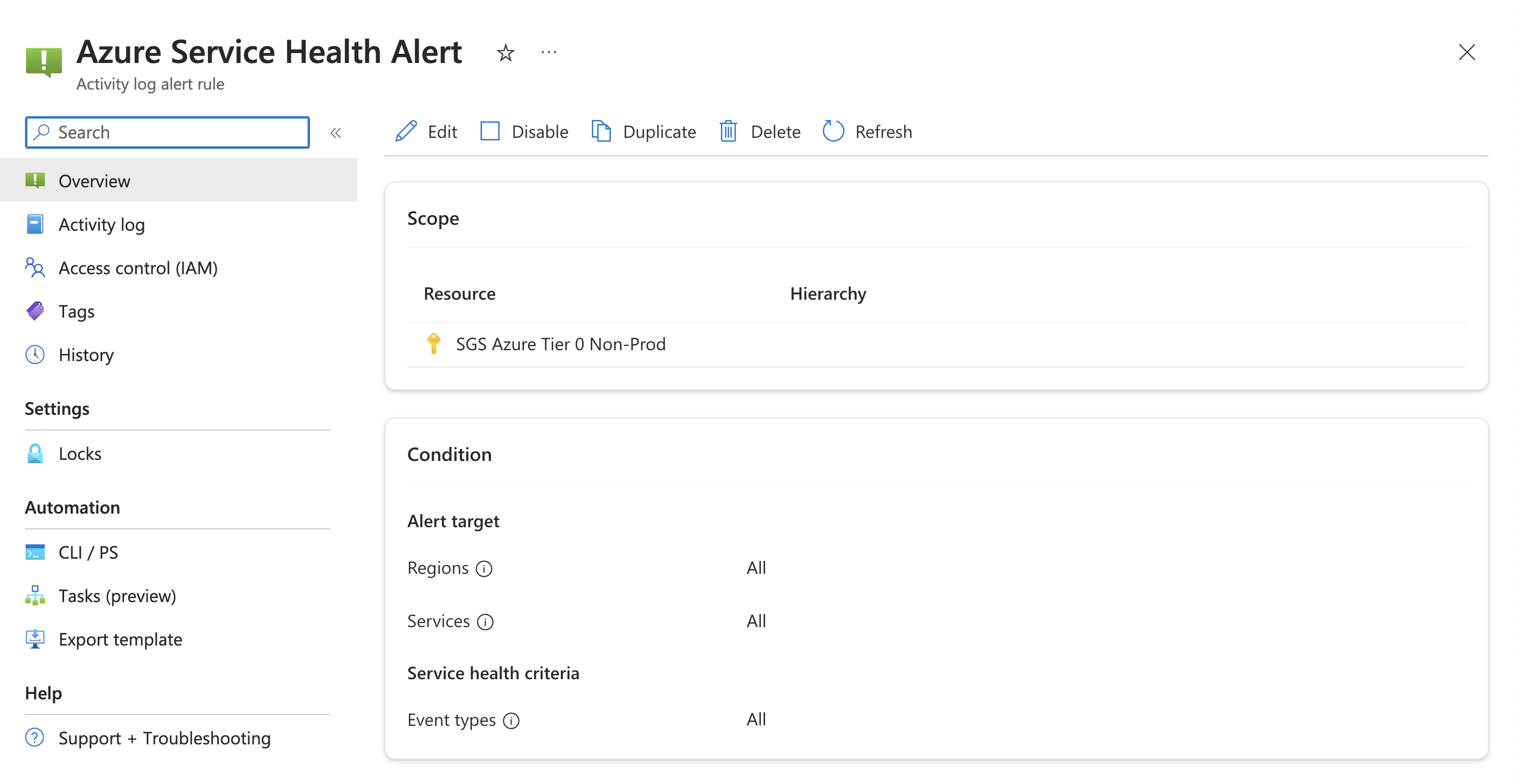Screen dimensions: 1516x784
Task: Open the Tags section
Action: coord(77,311)
